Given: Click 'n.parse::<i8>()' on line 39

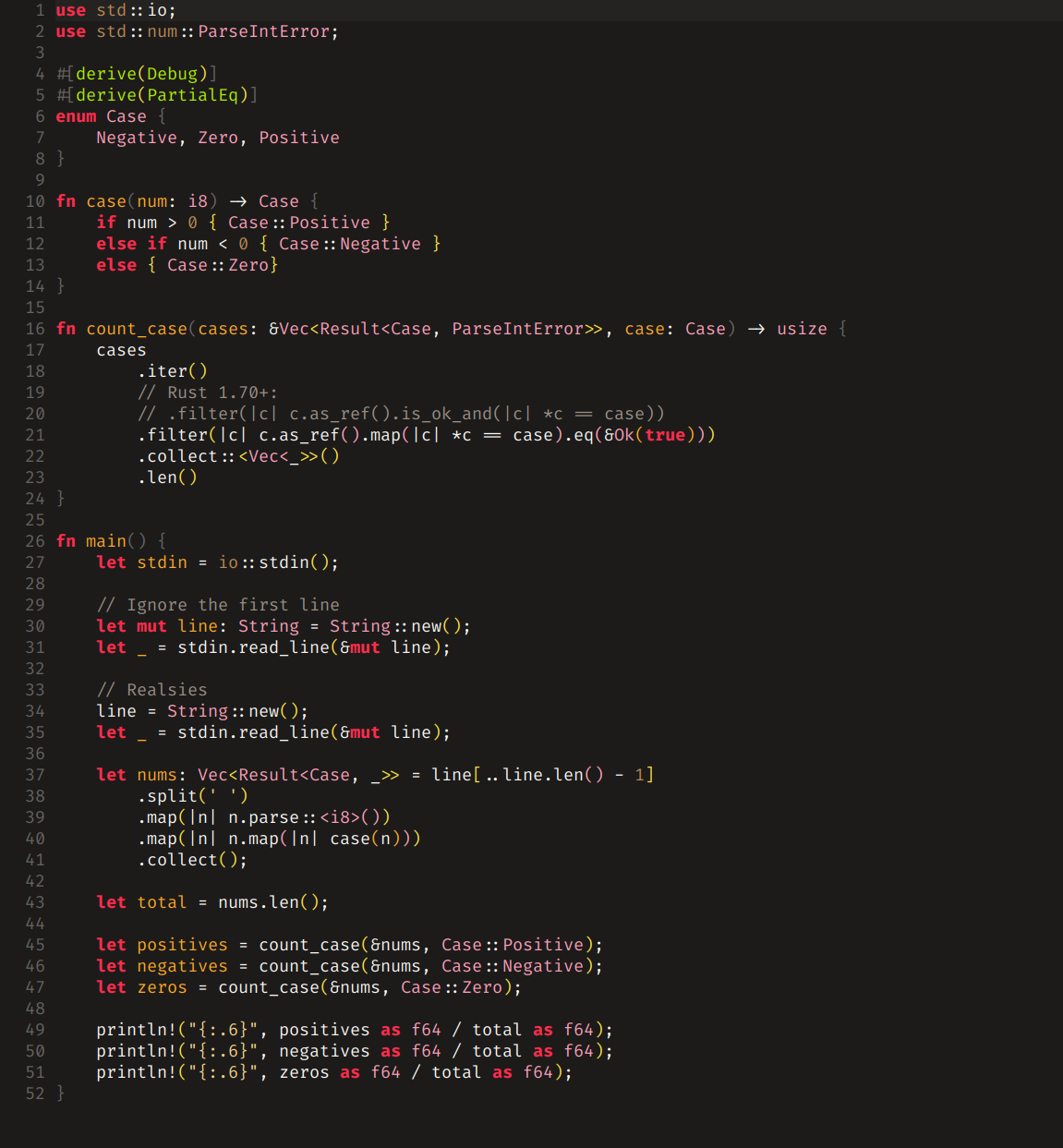Looking at the screenshot, I should (305, 817).
